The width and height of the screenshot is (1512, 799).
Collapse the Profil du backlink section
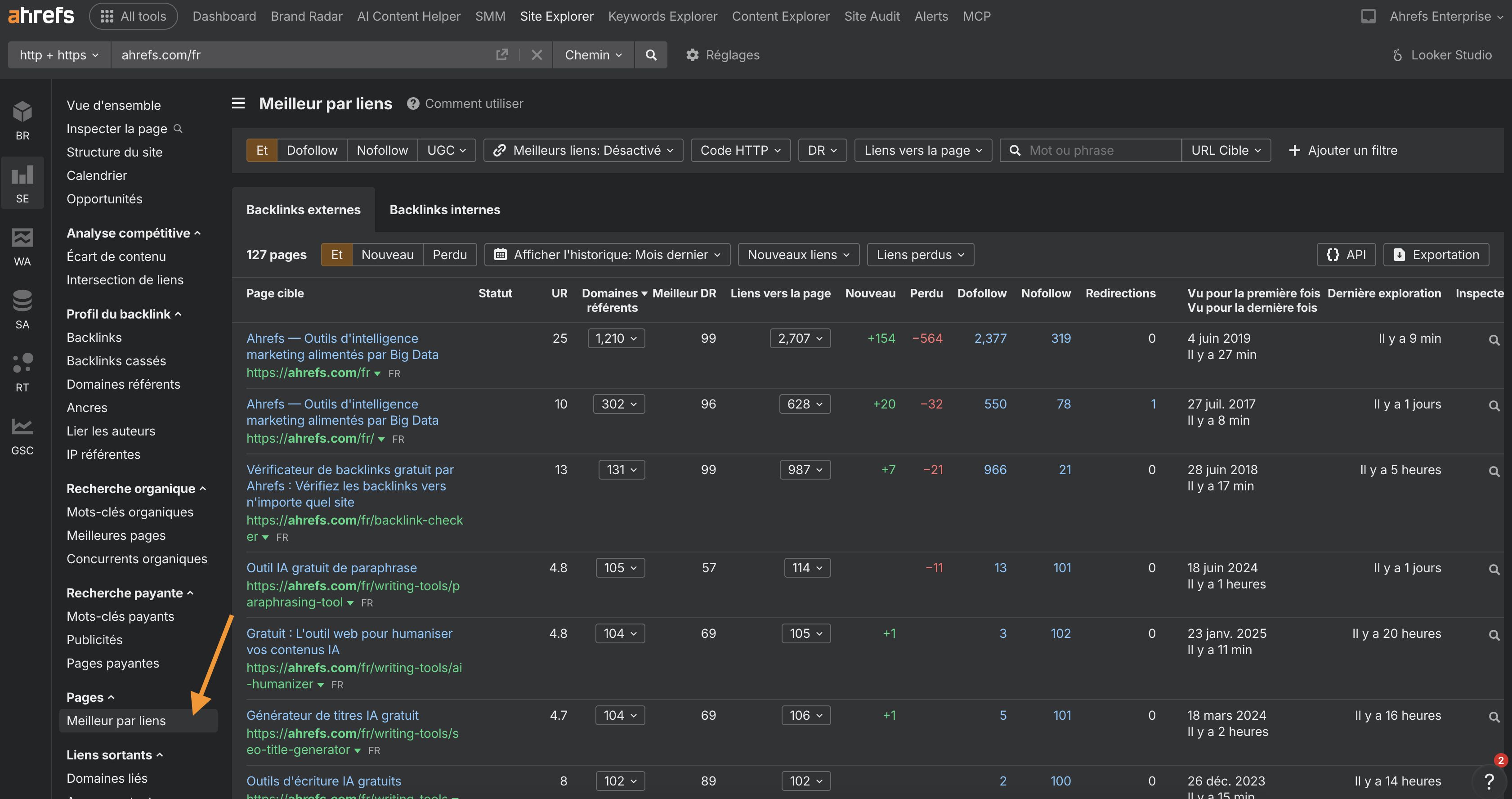click(x=123, y=314)
